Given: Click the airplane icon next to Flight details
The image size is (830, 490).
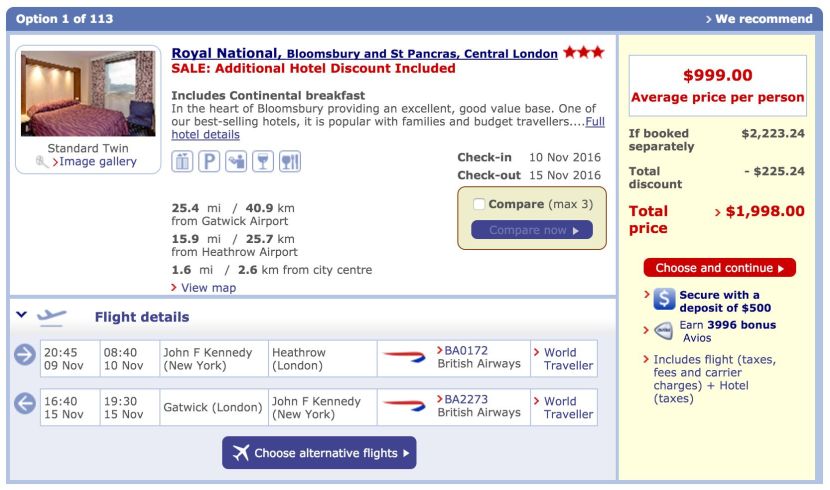Looking at the screenshot, I should [x=51, y=316].
